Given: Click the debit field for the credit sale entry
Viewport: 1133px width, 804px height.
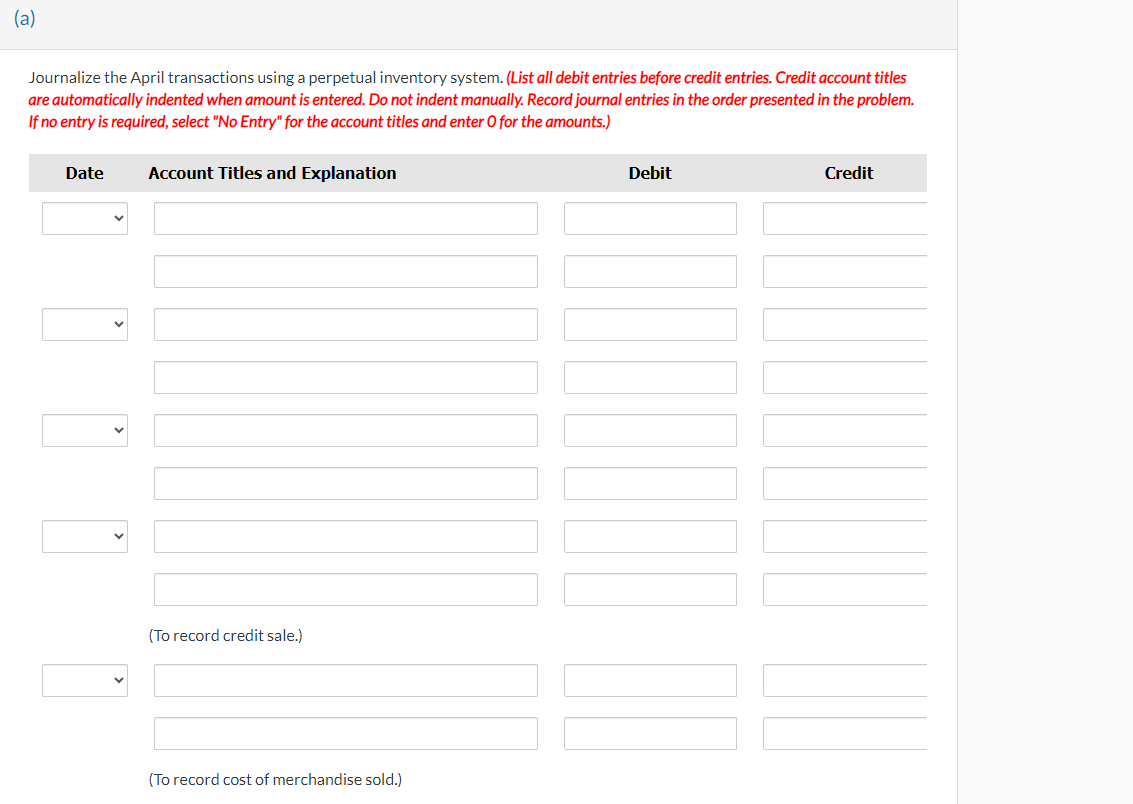Looking at the screenshot, I should pyautogui.click(x=650, y=536).
